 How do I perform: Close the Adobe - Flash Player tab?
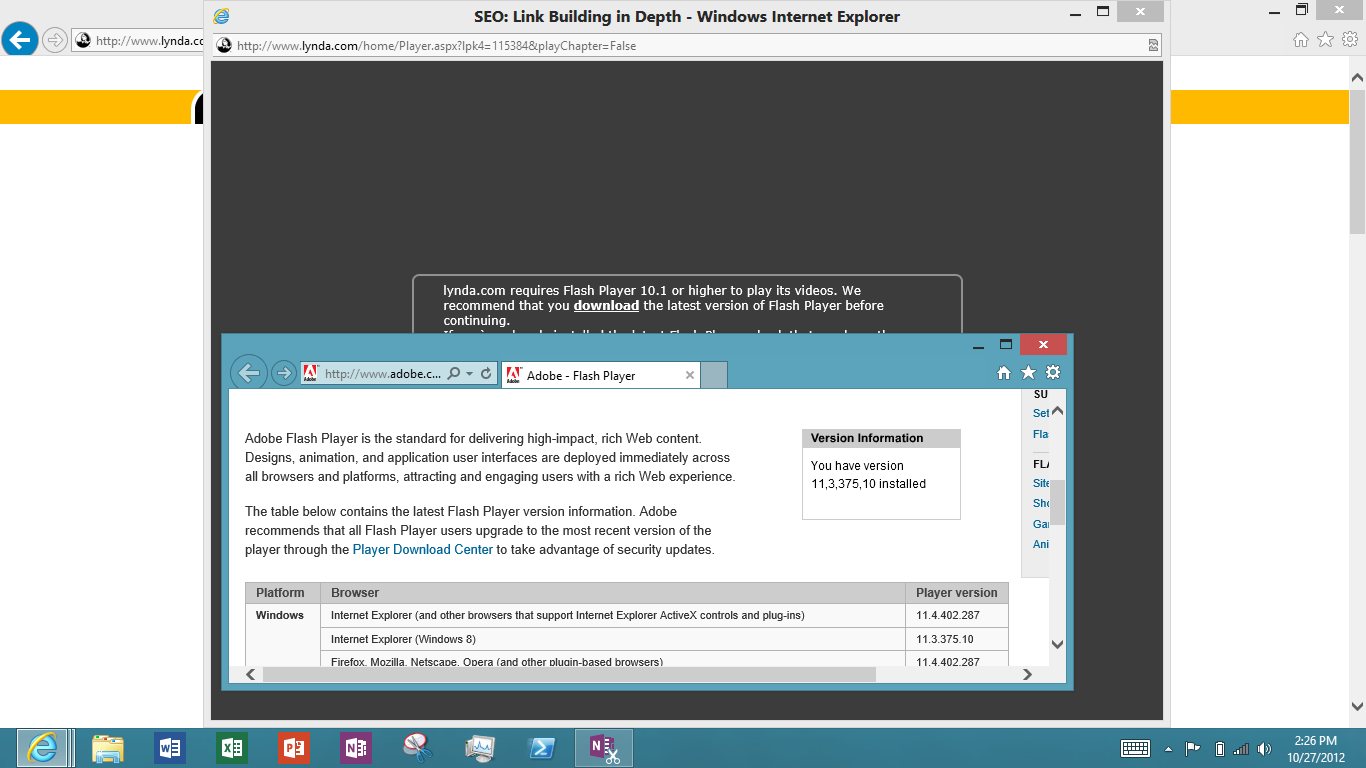[689, 375]
